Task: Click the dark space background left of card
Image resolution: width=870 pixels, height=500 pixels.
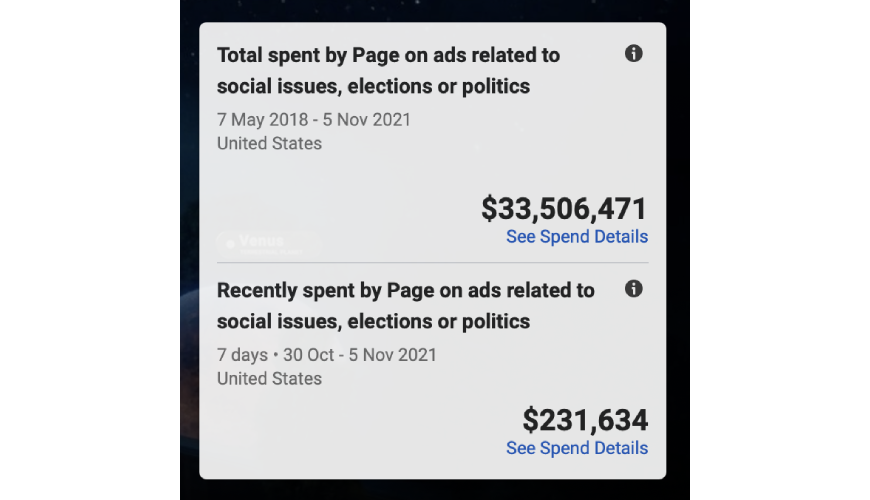Action: tap(189, 250)
